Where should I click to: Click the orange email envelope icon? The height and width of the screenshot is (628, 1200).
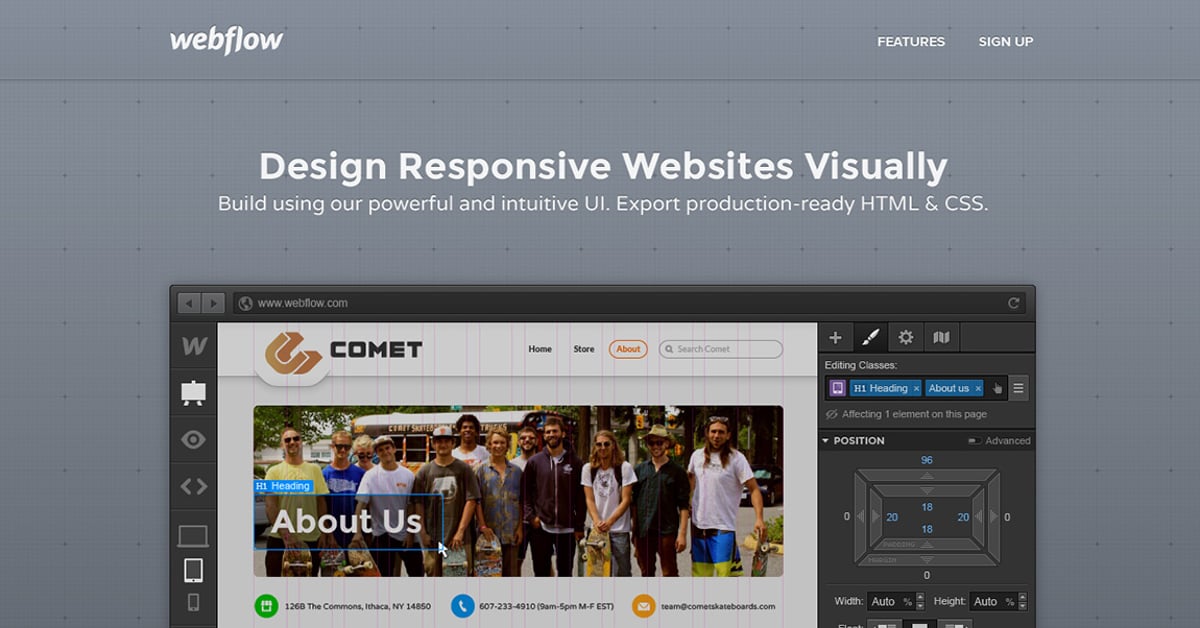point(644,606)
